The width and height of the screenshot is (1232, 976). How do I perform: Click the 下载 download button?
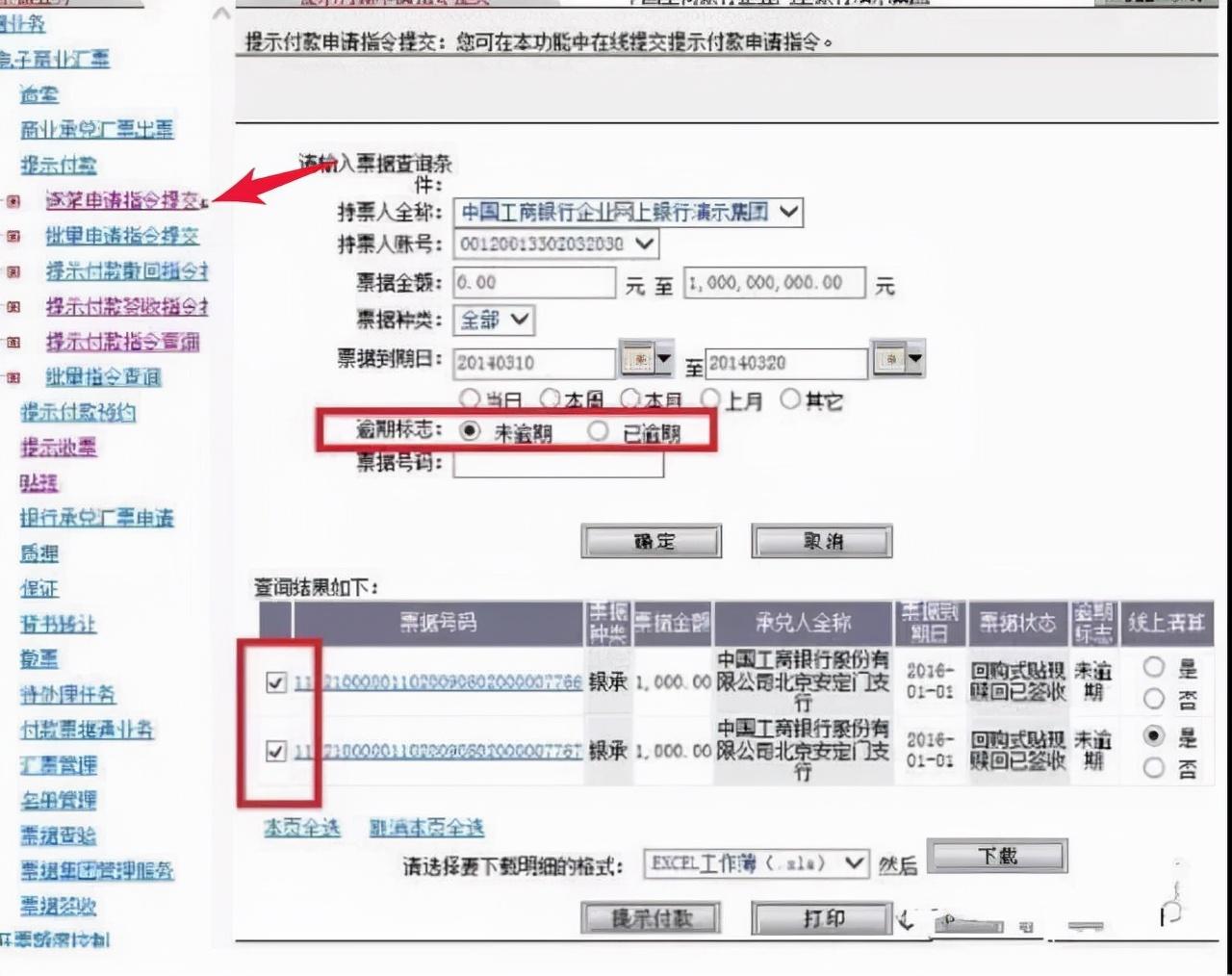coord(995,855)
